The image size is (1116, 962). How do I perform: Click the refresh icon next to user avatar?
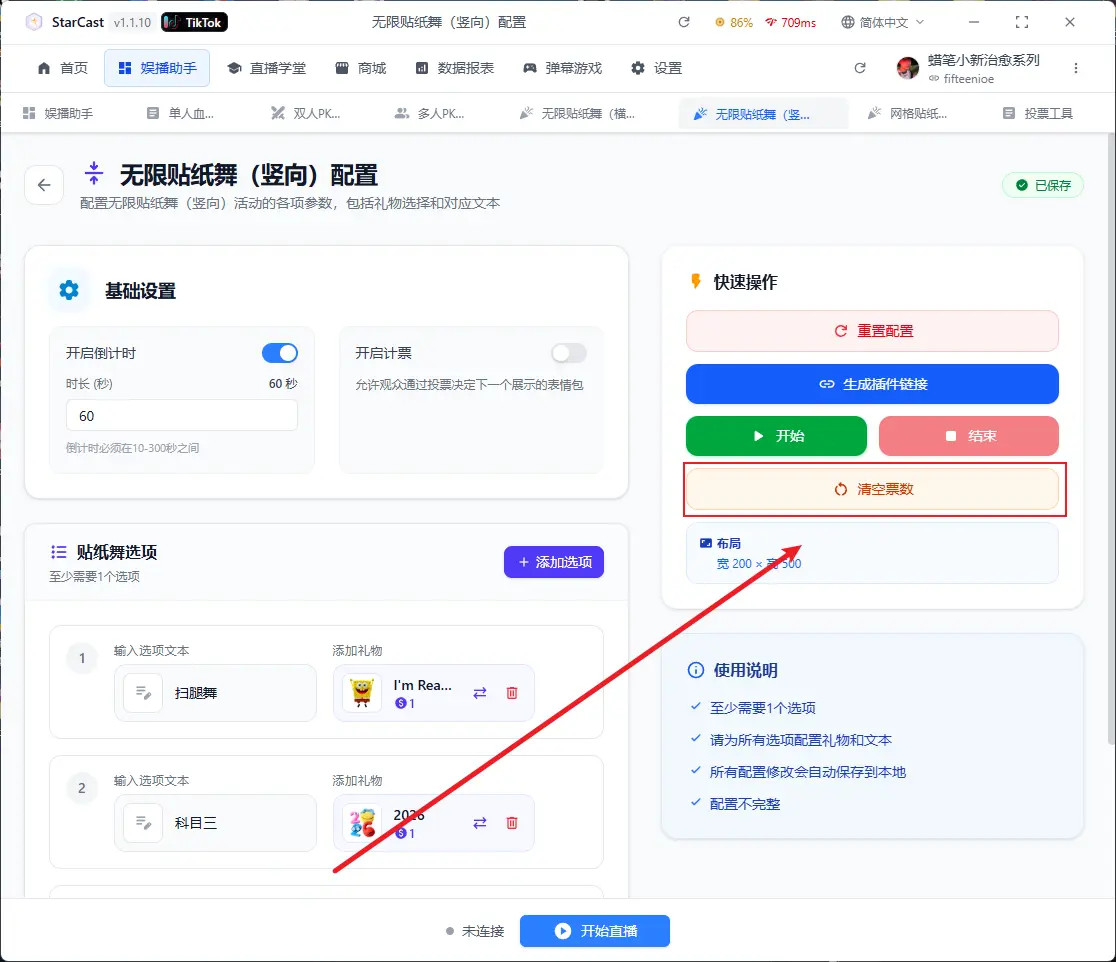pos(860,68)
